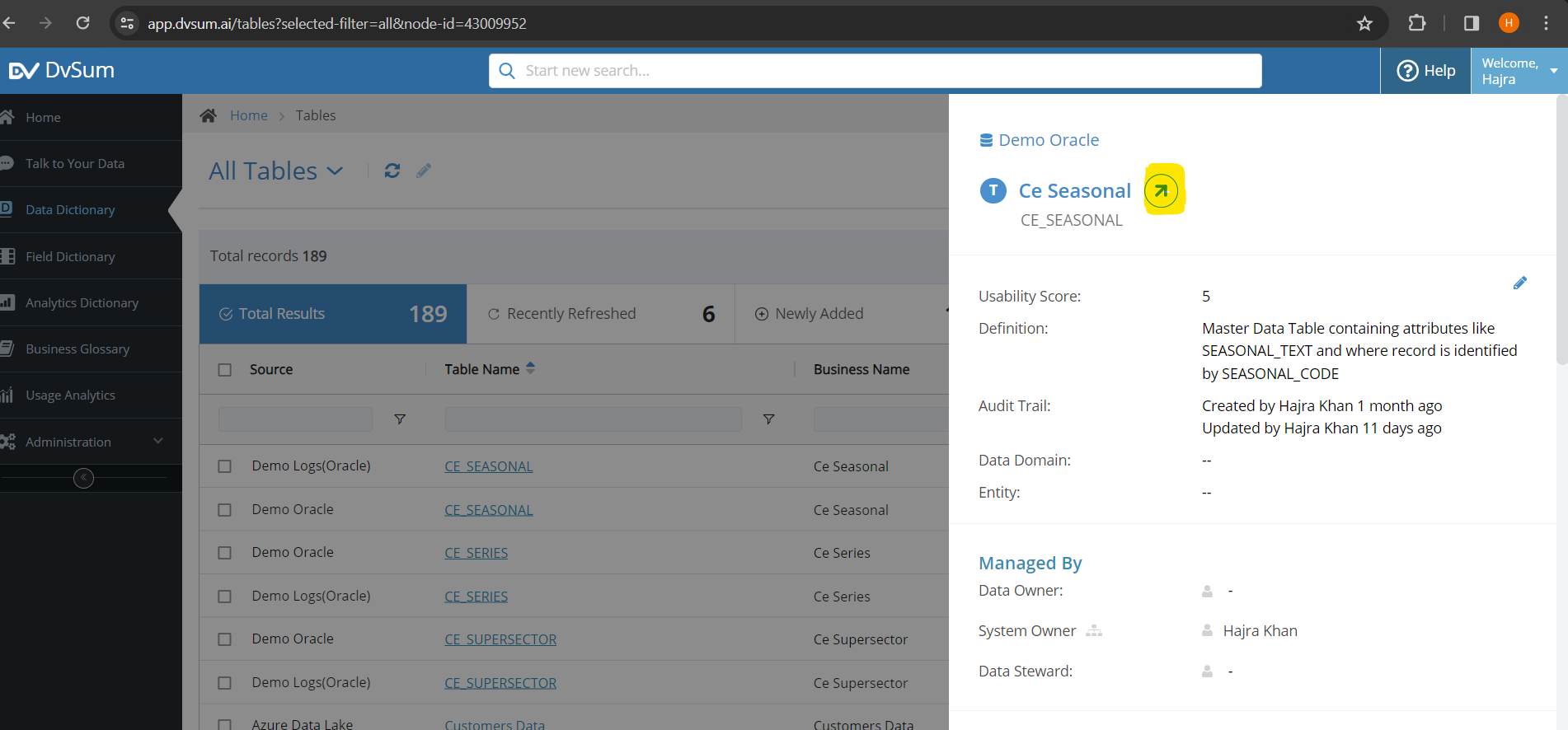Refresh the All Tables listing
Screen dimensions: 1568x730
[392, 171]
